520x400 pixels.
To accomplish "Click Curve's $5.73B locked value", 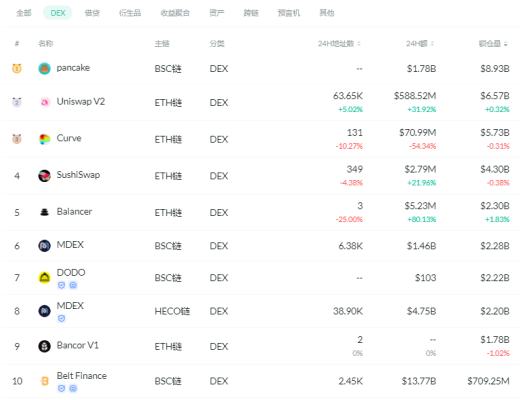I will [x=495, y=133].
